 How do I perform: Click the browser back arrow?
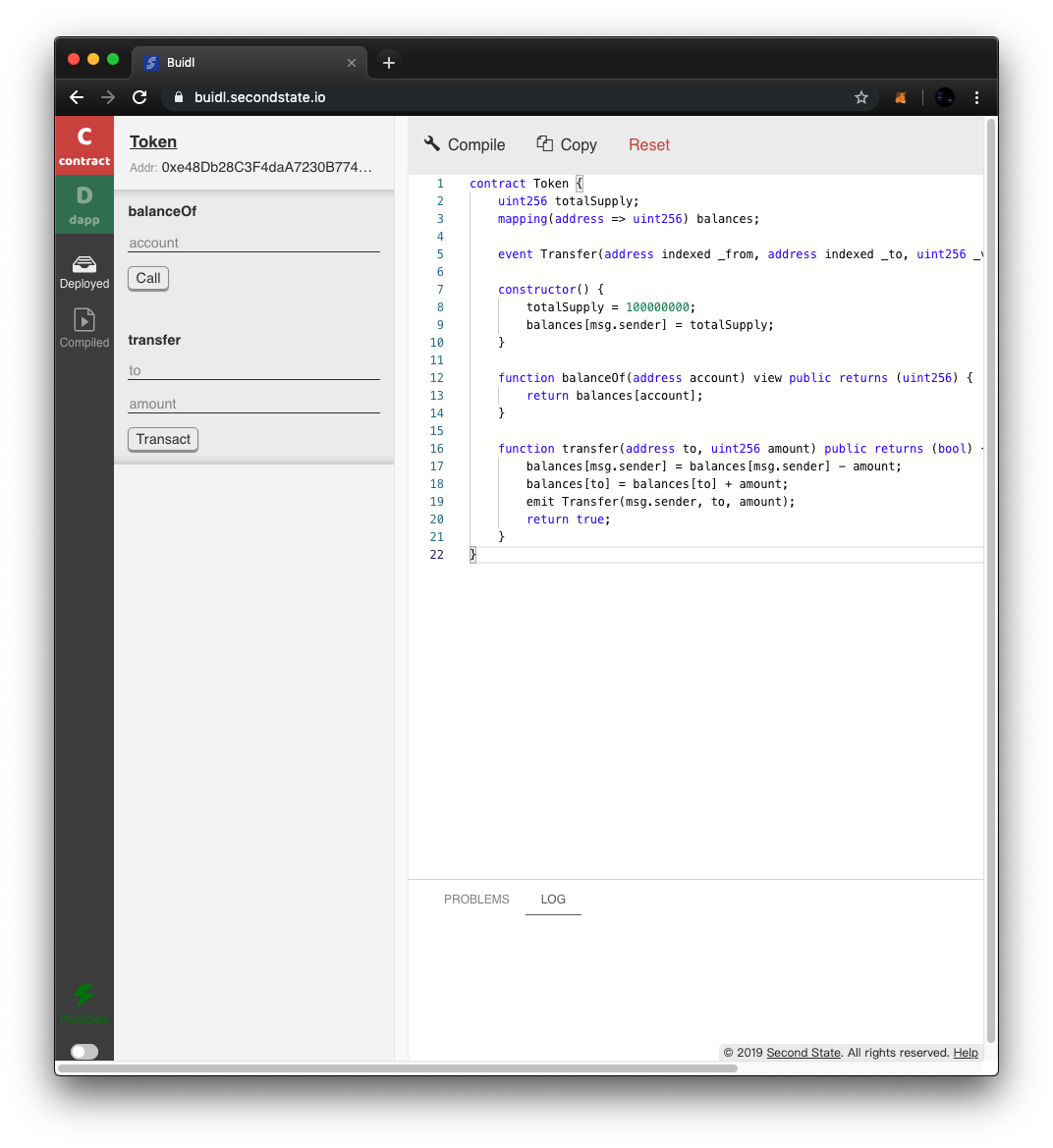[x=77, y=97]
